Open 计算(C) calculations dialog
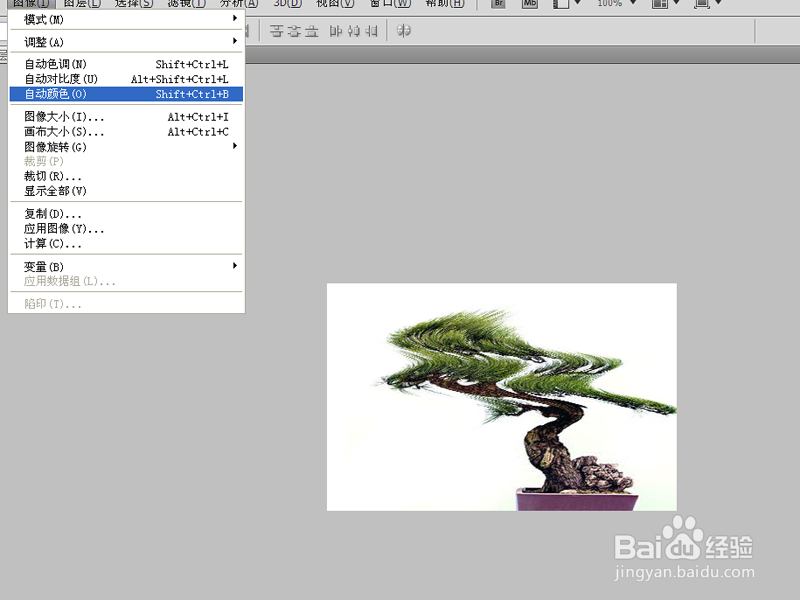 coord(126,244)
